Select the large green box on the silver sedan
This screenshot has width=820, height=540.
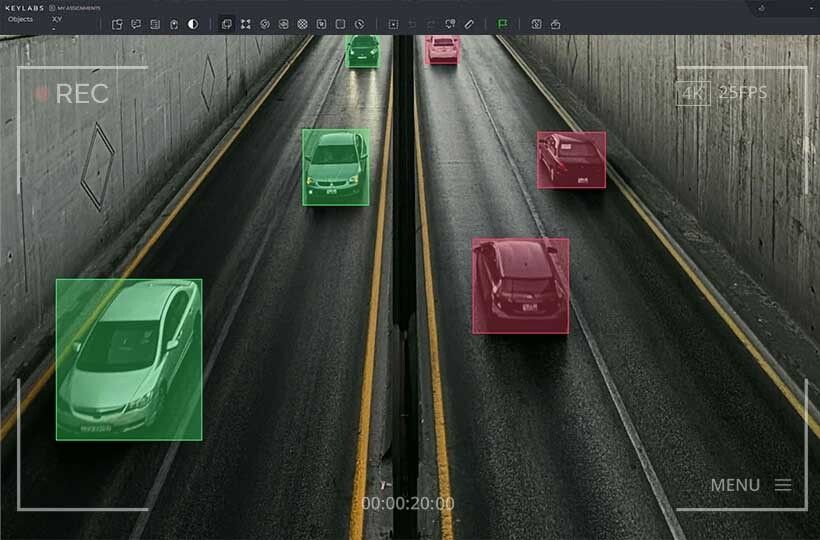[x=129, y=360]
